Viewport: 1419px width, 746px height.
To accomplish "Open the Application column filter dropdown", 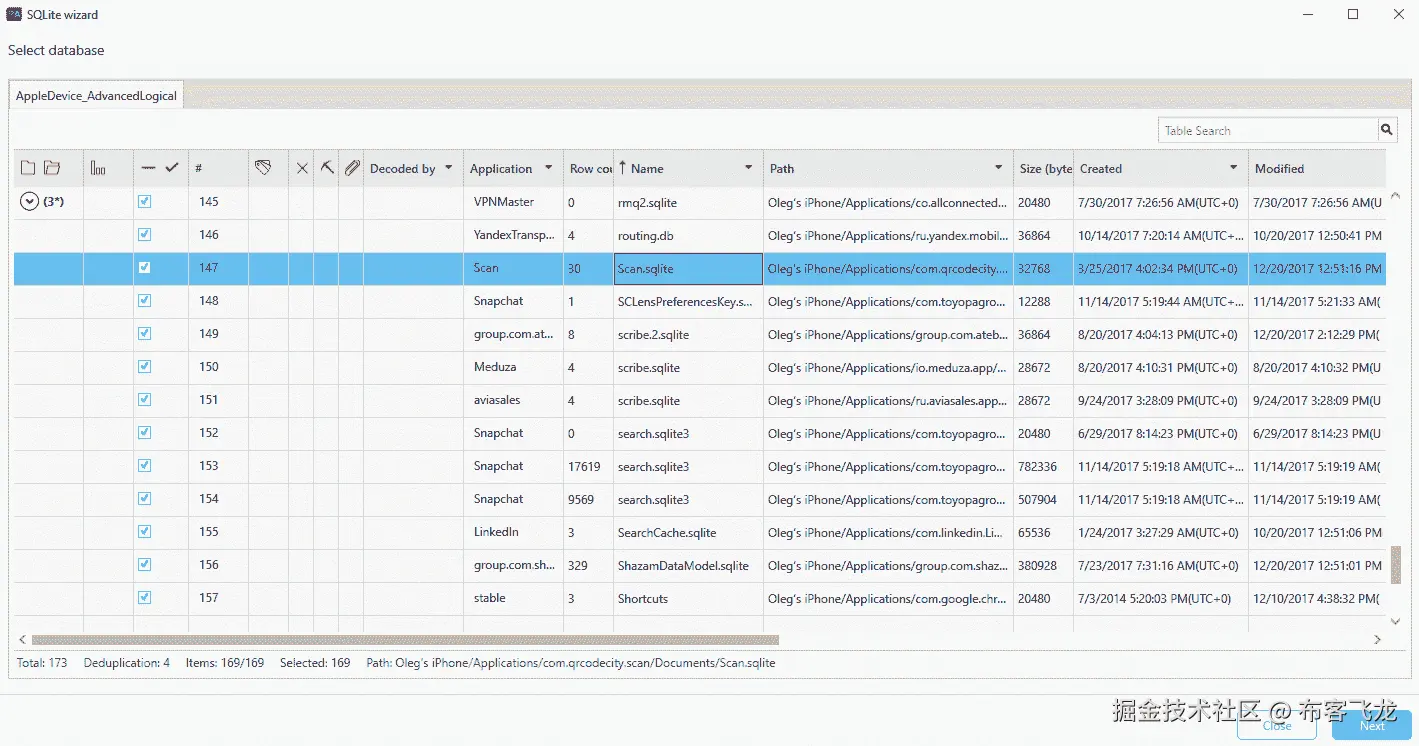I will click(x=549, y=168).
